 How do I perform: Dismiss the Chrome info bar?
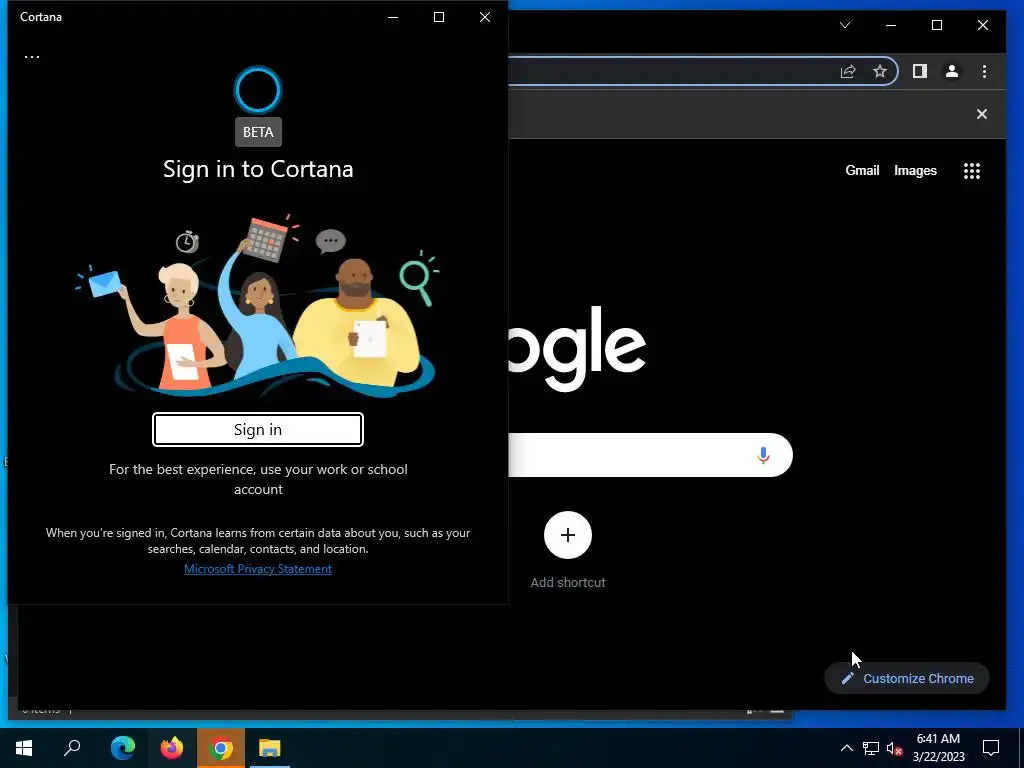coord(982,114)
